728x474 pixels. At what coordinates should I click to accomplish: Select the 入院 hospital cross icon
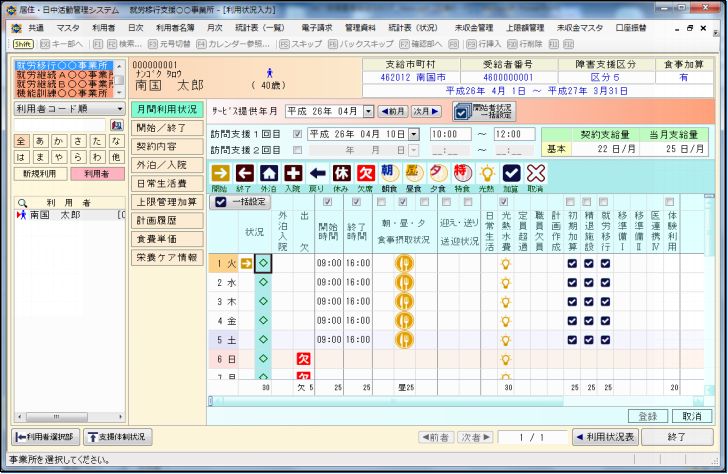(293, 172)
